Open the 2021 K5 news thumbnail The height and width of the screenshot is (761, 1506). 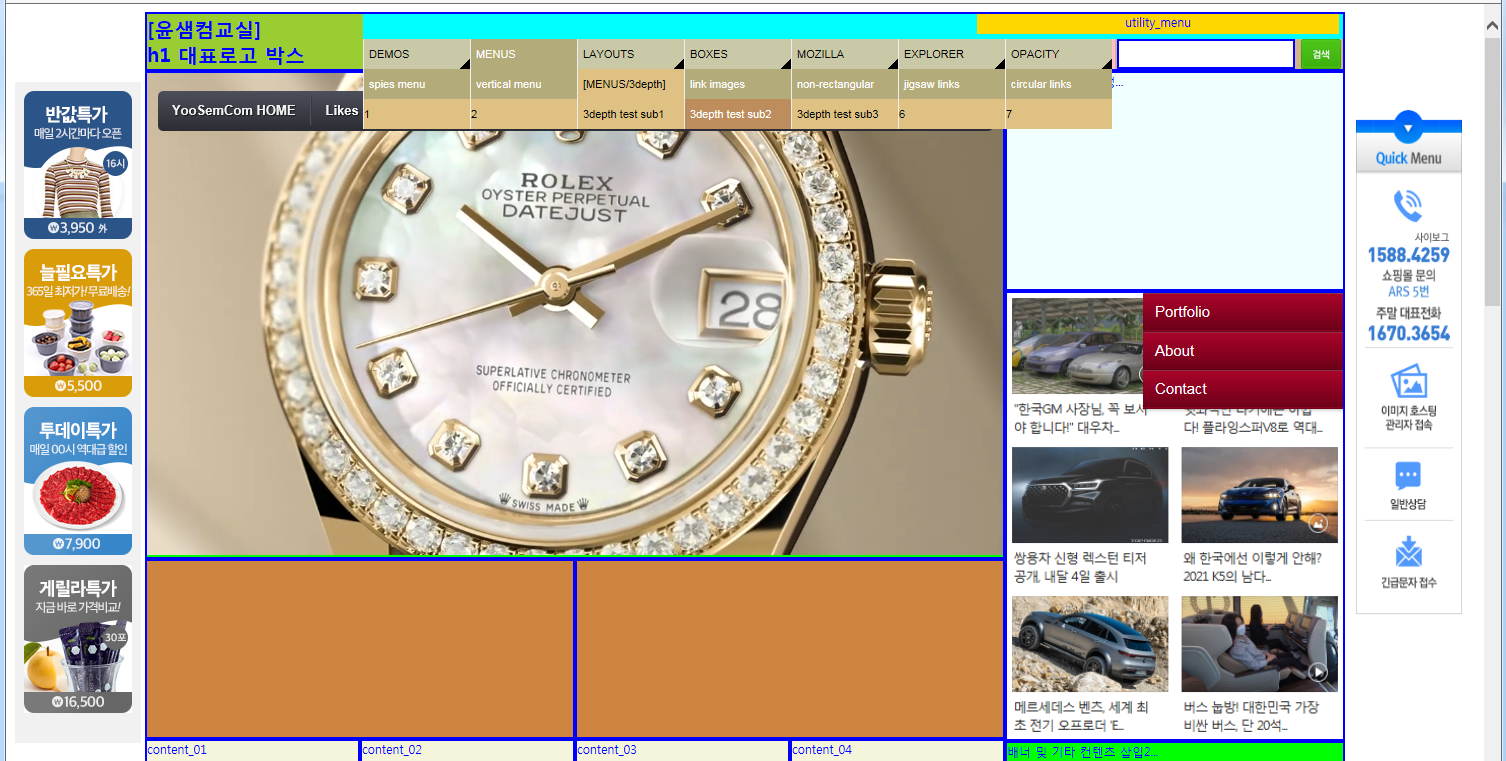(x=1259, y=495)
